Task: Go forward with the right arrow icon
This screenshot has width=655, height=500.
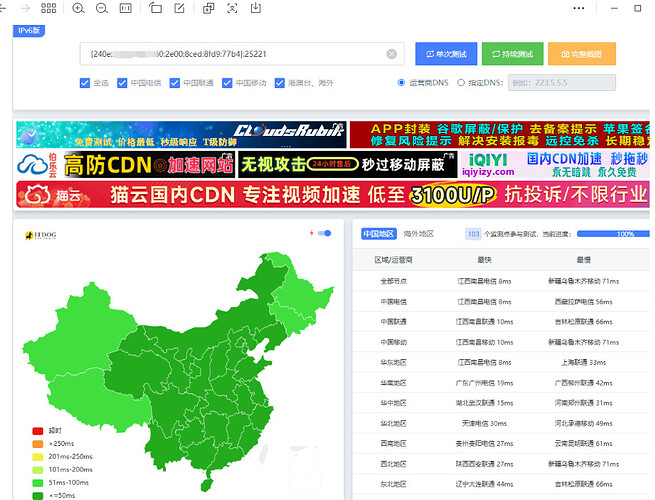Action: [x=25, y=8]
